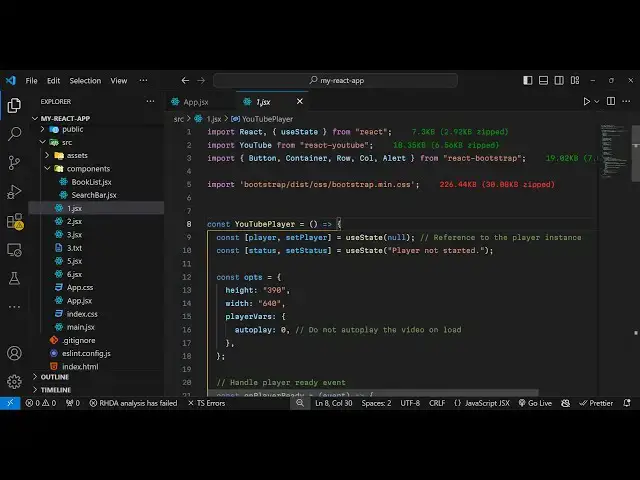This screenshot has height=480, width=640.
Task: Open the View menu
Action: tap(119, 81)
